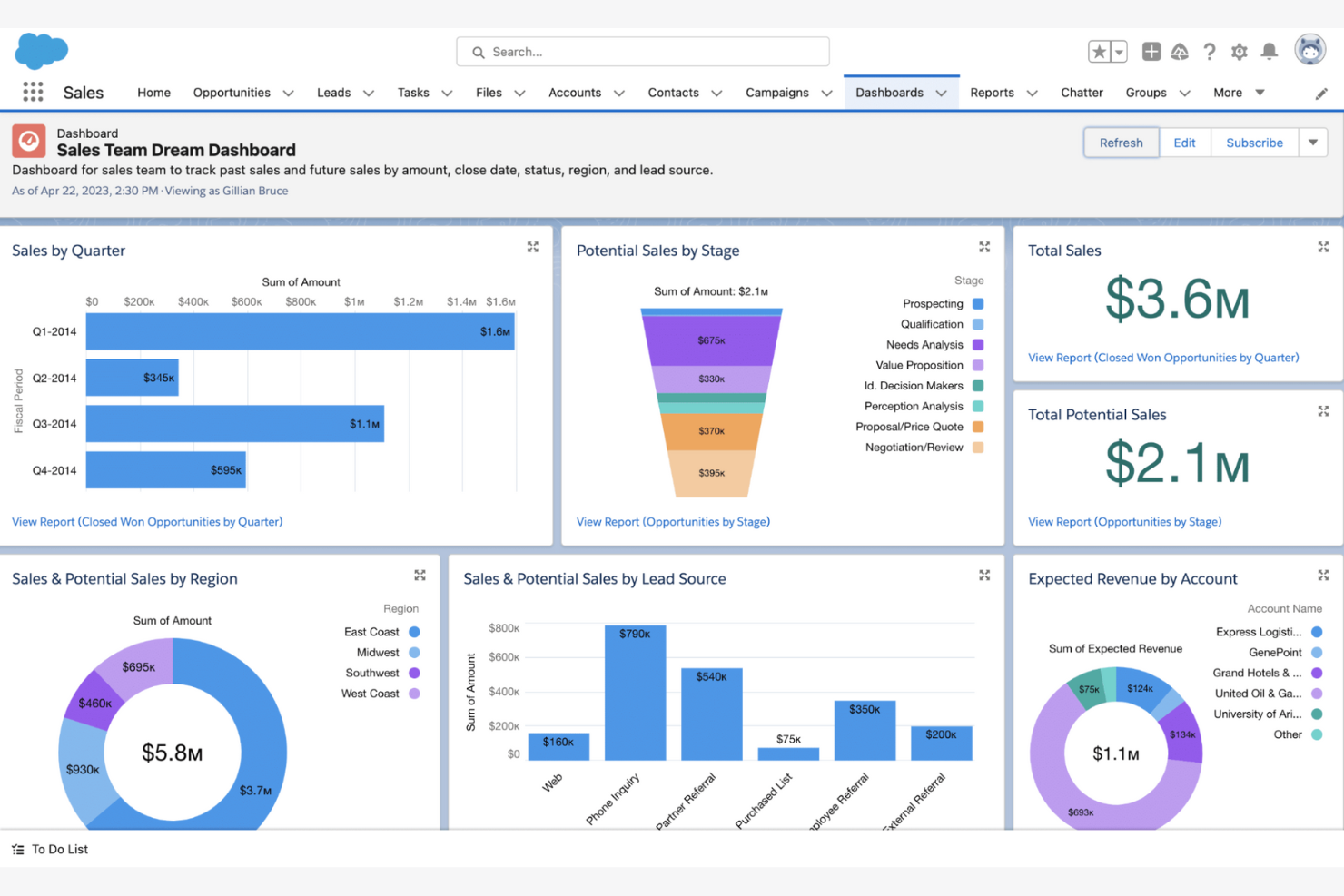Click inside the Search field
This screenshot has width=1344, height=896.
(642, 52)
